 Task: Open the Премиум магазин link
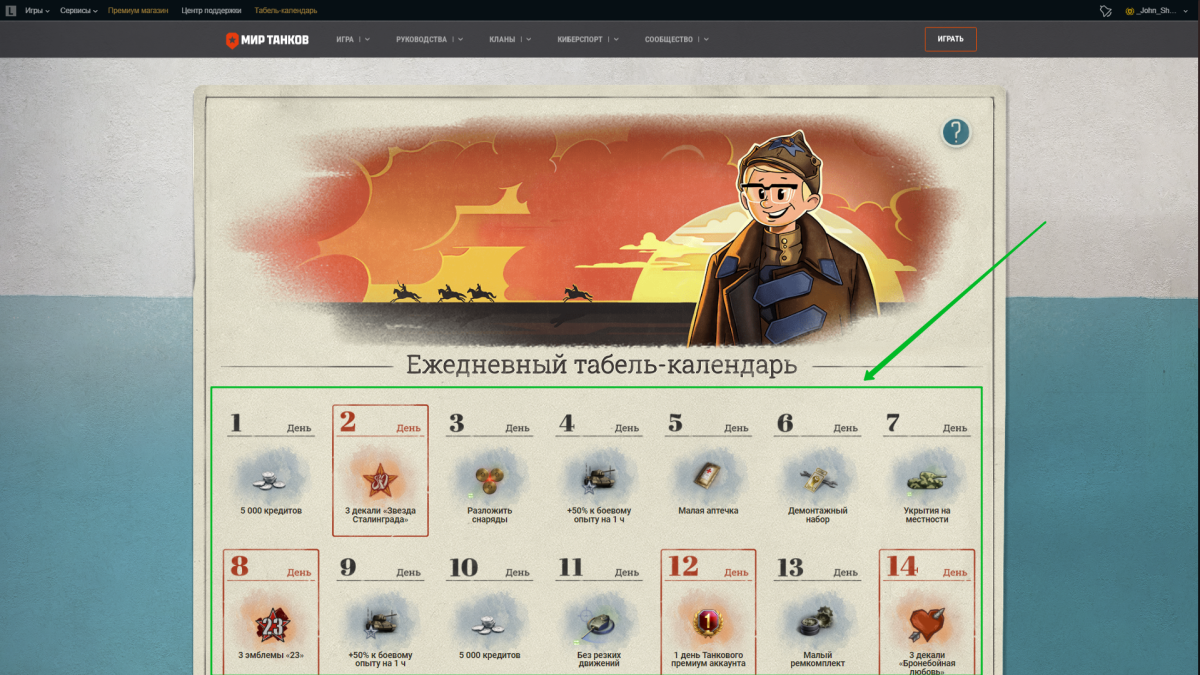pos(140,11)
